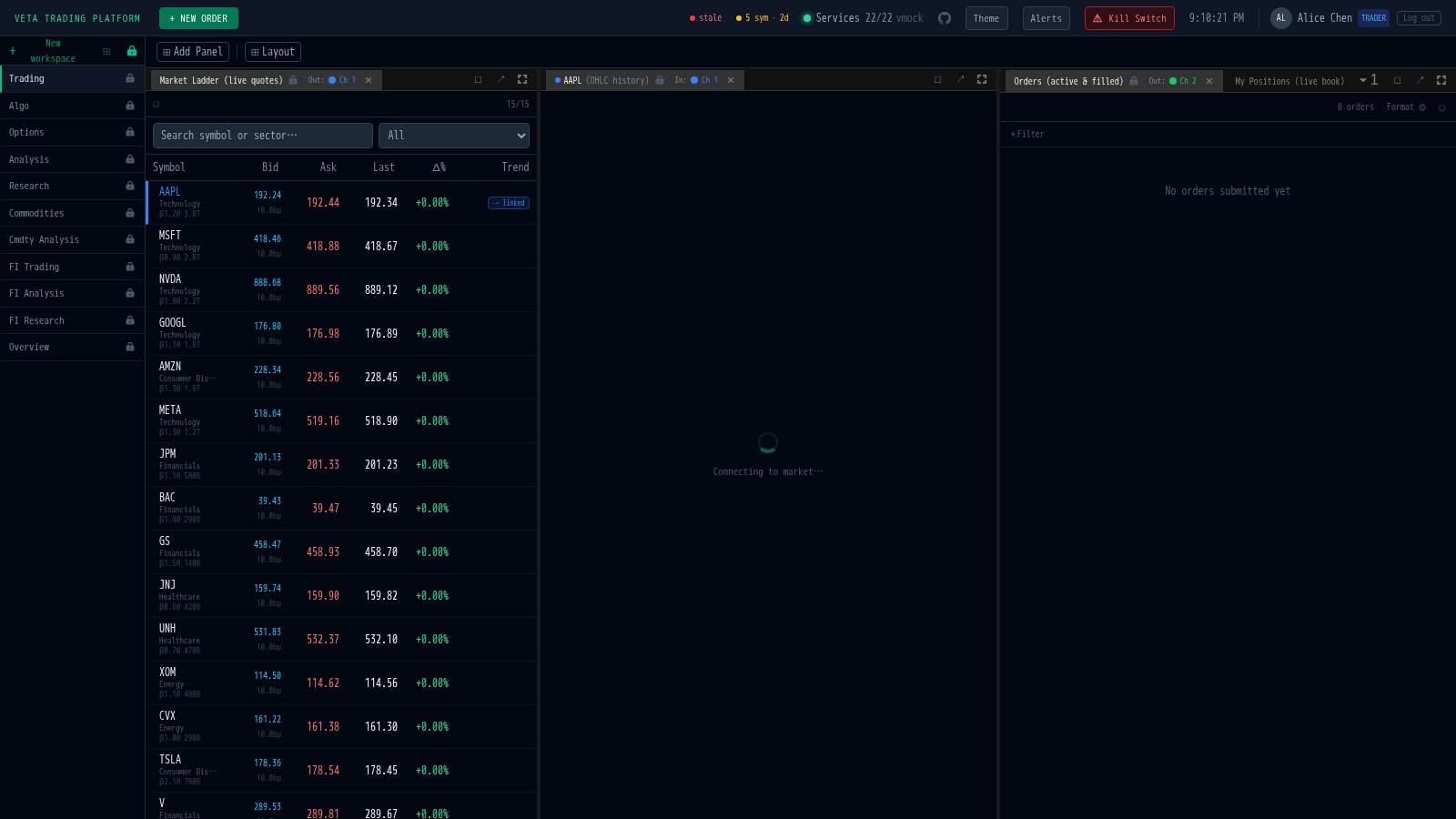
Task: Expand the Market Ladder panel to fullscreen
Action: point(522,79)
